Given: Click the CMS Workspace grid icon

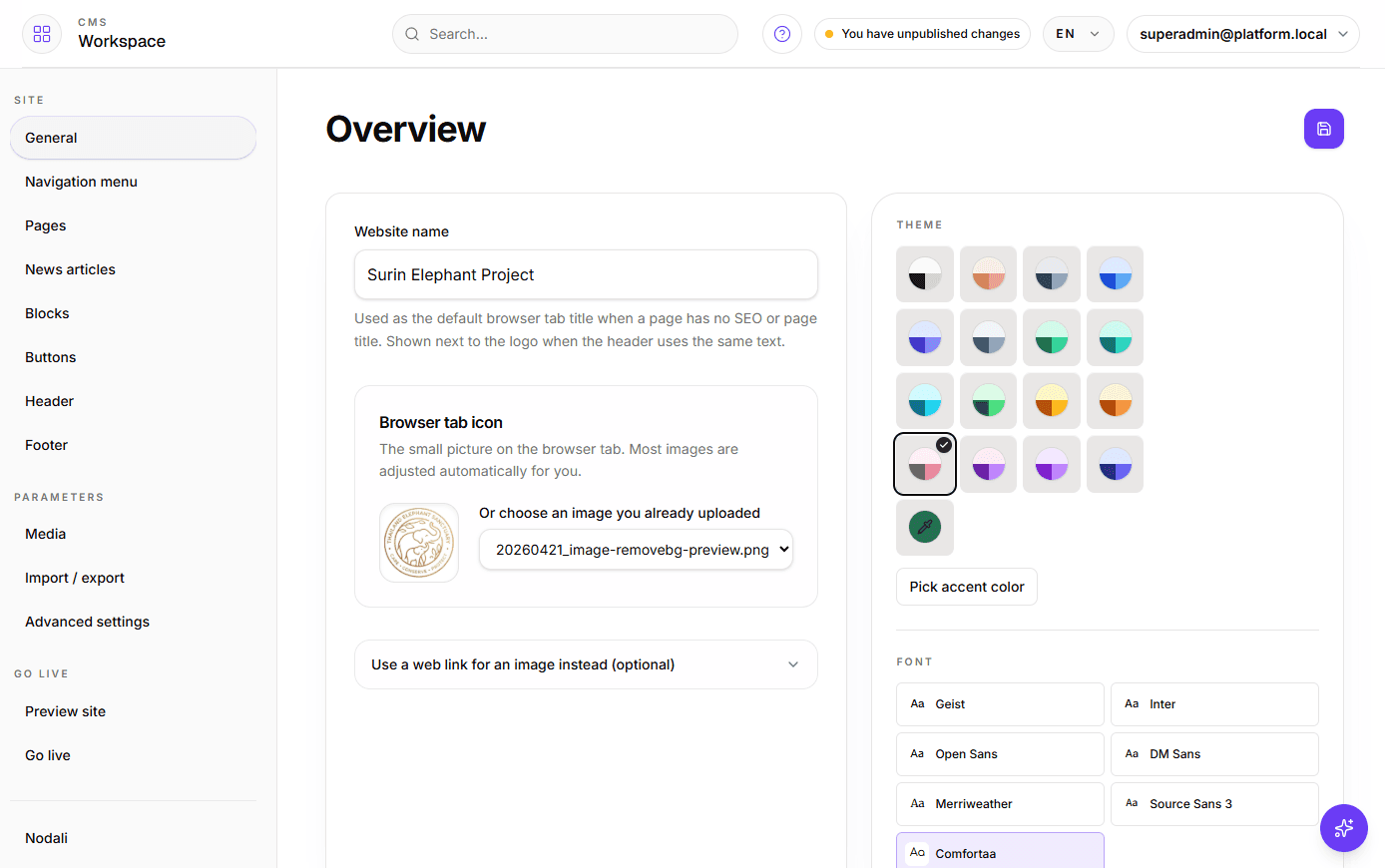Looking at the screenshot, I should click(x=41, y=33).
